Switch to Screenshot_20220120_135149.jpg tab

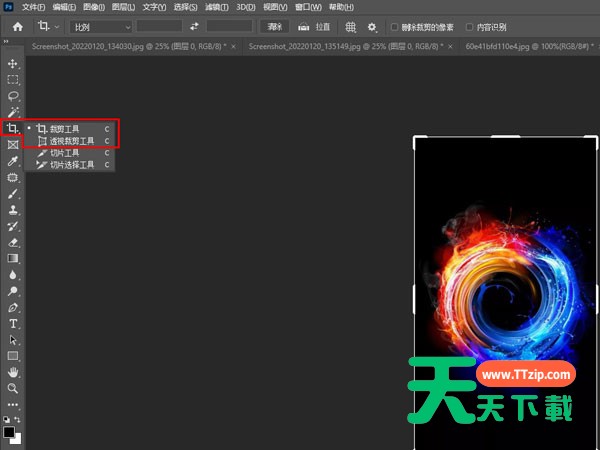(346, 46)
